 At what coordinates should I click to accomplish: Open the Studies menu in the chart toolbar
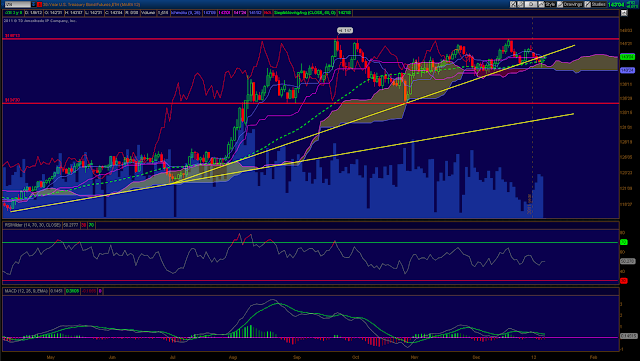pyautogui.click(x=595, y=4)
